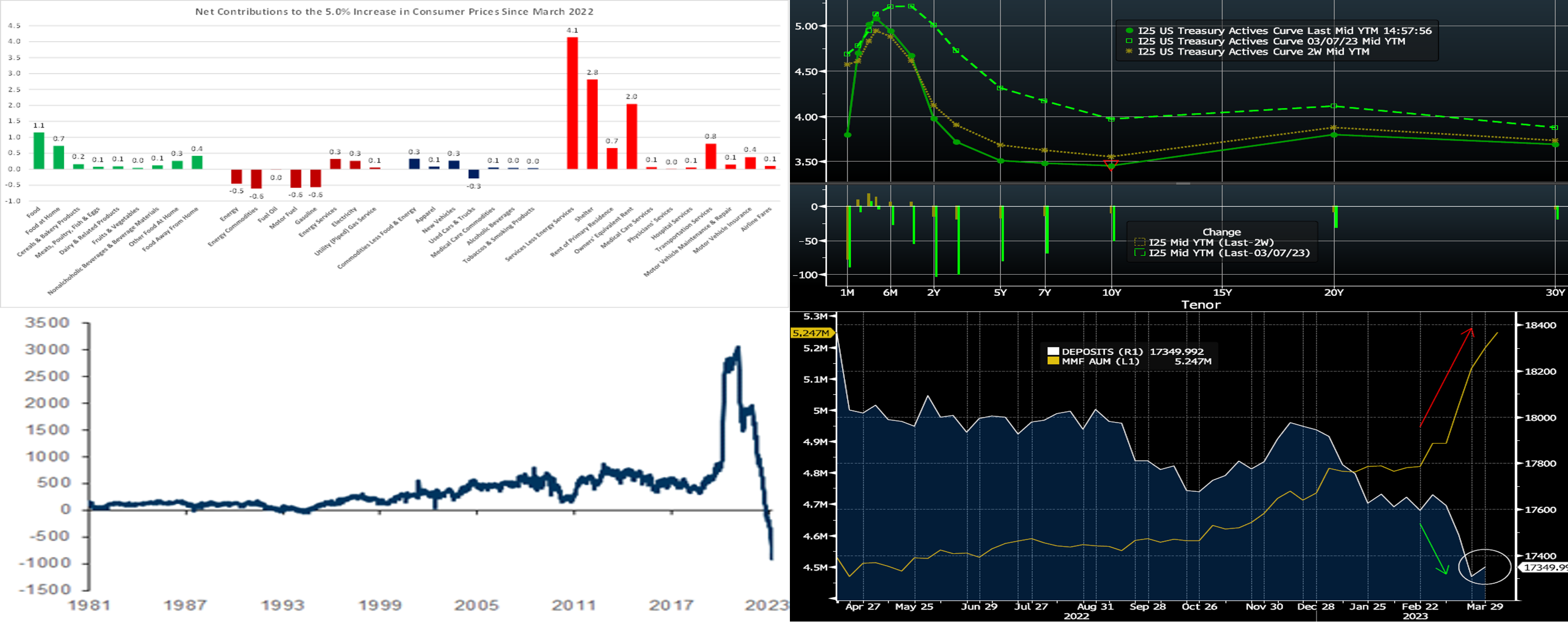Click the green dot legend marker for Last Mid YTM
The height and width of the screenshot is (622, 1568).
click(x=1130, y=30)
